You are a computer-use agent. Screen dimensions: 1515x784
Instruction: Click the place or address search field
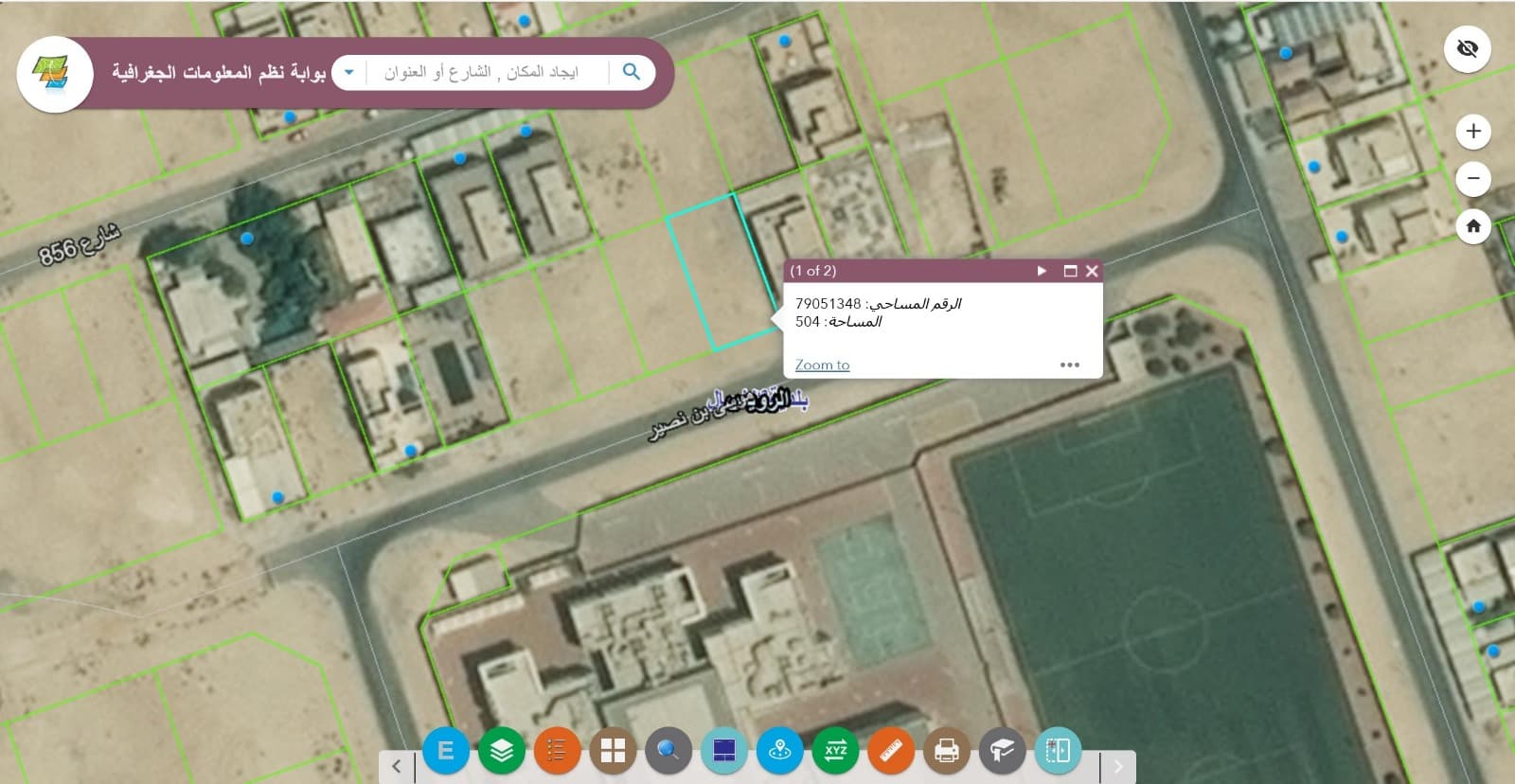(x=483, y=72)
